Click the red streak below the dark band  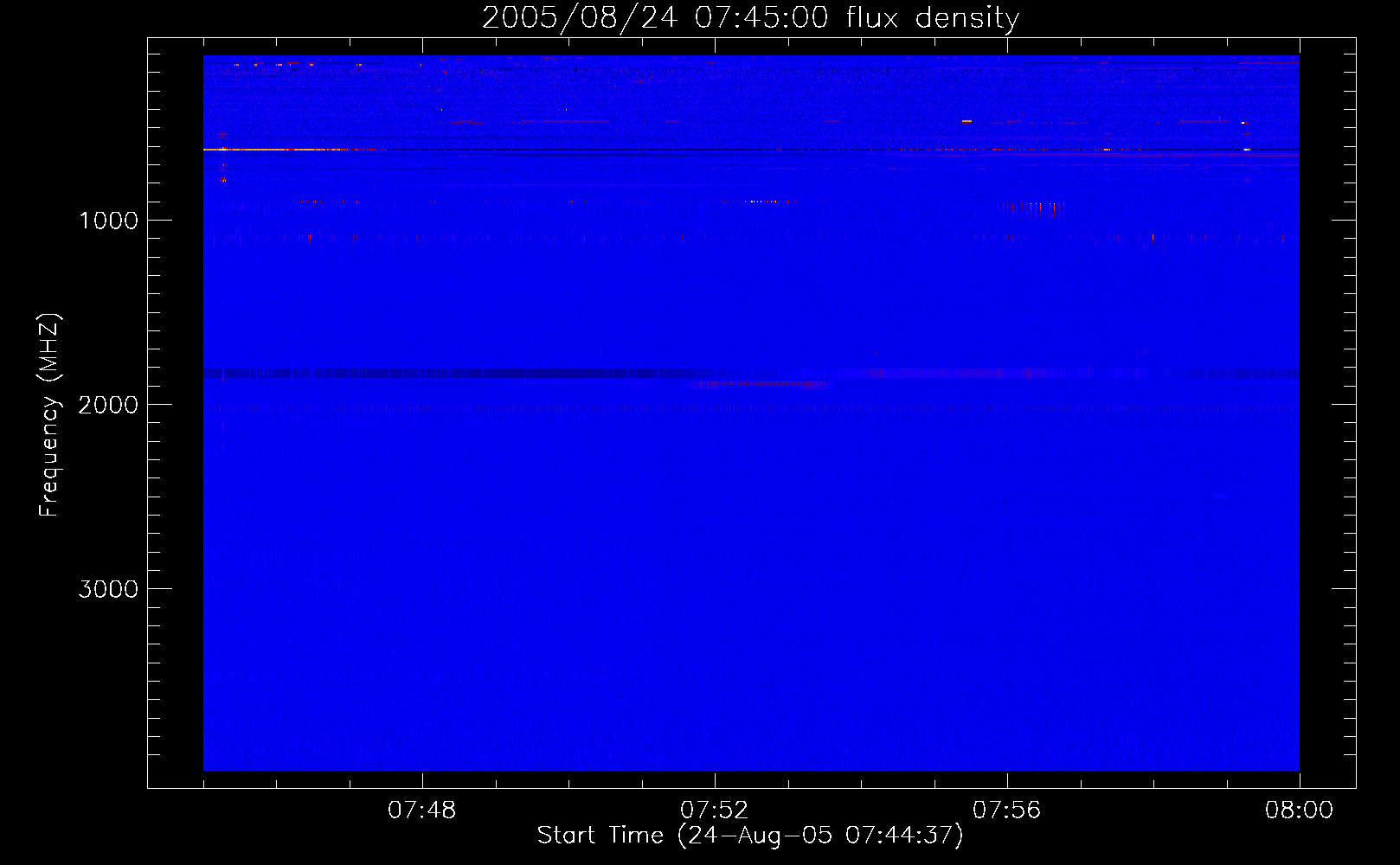click(x=761, y=384)
